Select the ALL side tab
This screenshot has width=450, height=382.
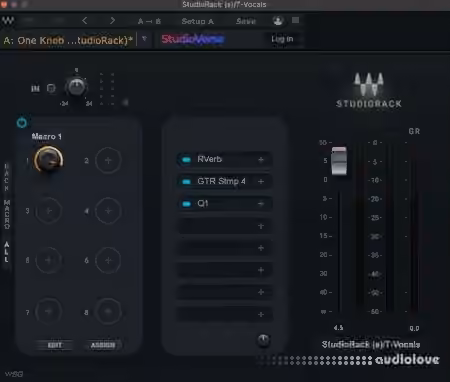pos(7,252)
